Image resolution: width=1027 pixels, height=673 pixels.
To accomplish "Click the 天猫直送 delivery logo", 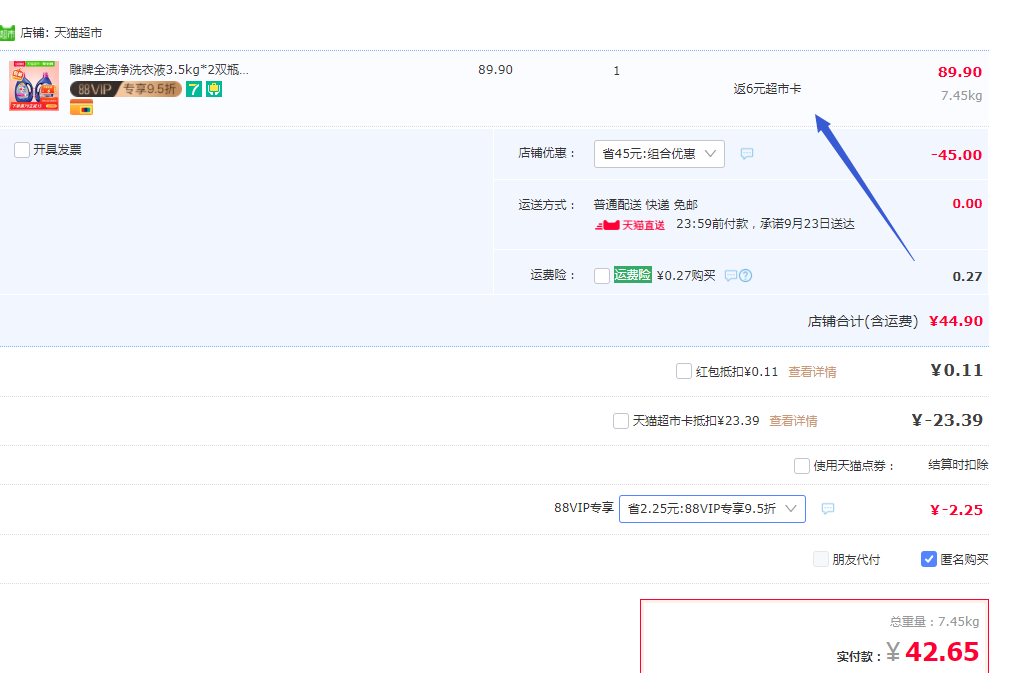I will point(629,225).
